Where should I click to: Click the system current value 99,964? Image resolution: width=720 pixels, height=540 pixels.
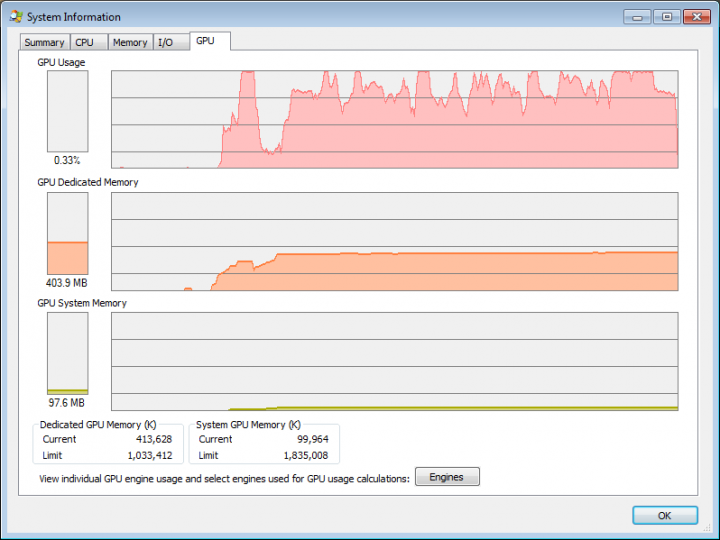coord(313,439)
